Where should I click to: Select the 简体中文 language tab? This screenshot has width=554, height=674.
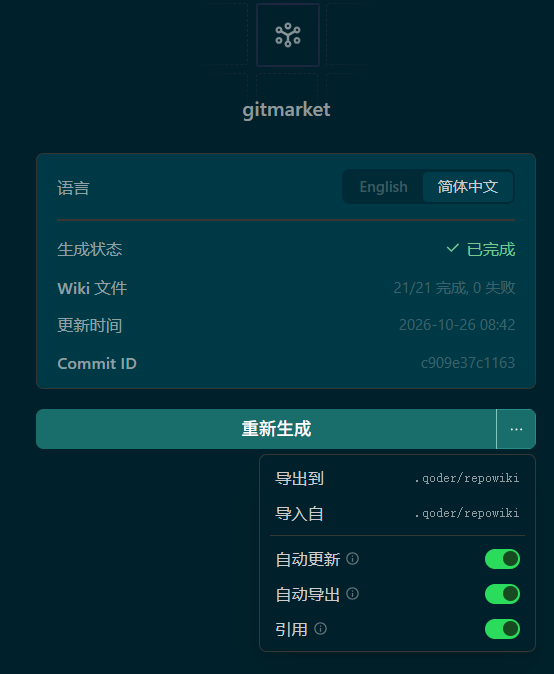pyautogui.click(x=468, y=187)
